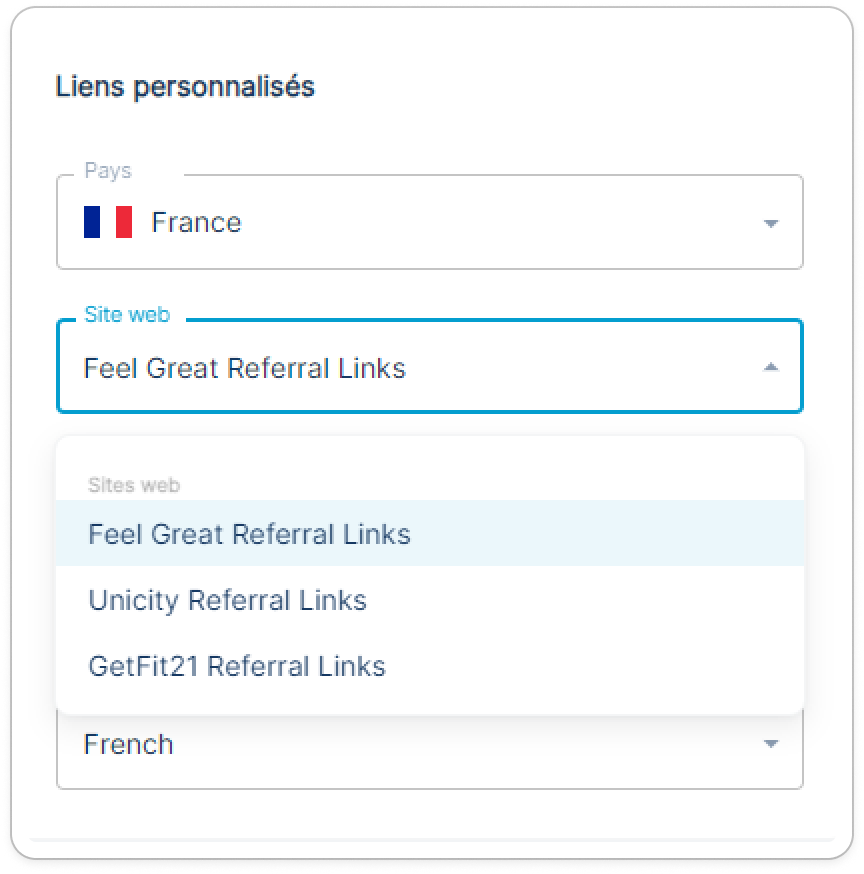Click the 'Pays' field label
The image size is (864, 874).
coord(107,171)
